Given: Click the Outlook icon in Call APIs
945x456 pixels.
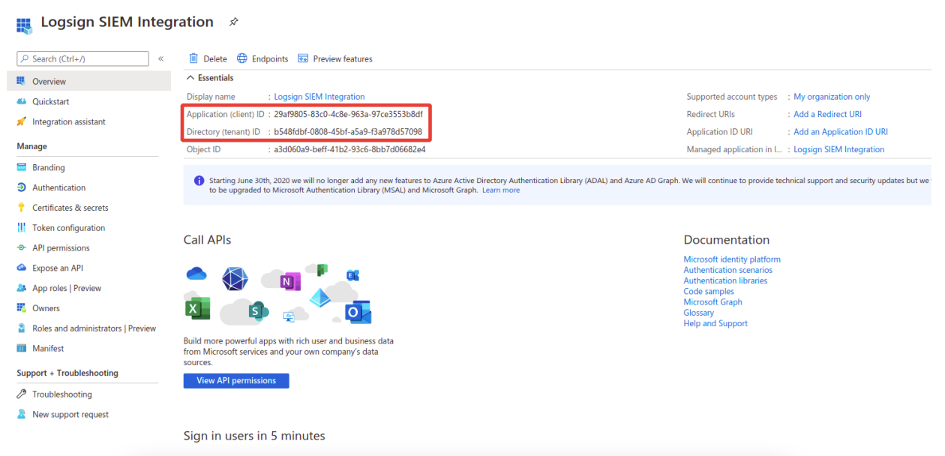Looking at the screenshot, I should point(358,312).
